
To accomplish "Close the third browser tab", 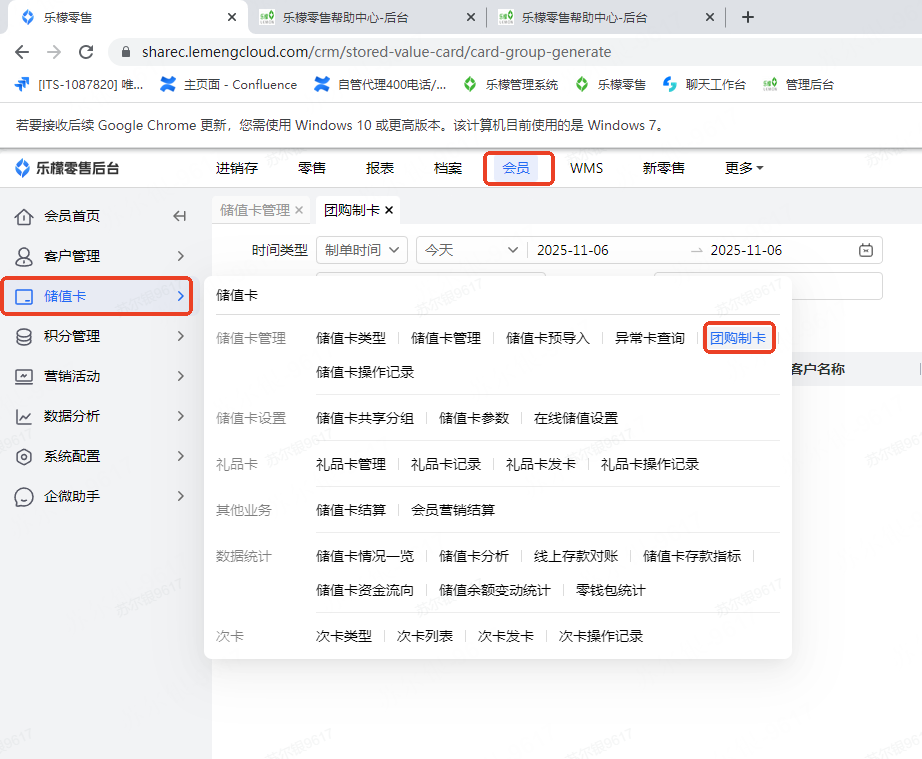I will [710, 18].
